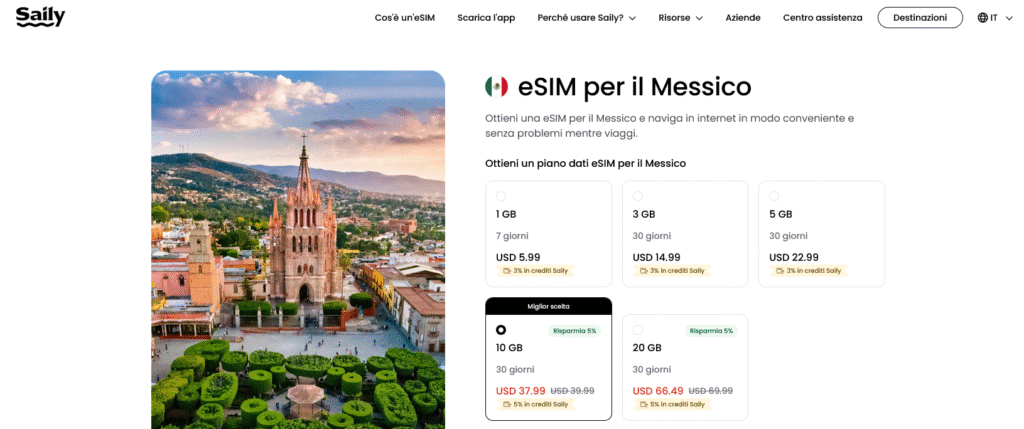The image size is (1024, 429).
Task: Expand the Perché usare Saily? menu
Action: tap(586, 18)
